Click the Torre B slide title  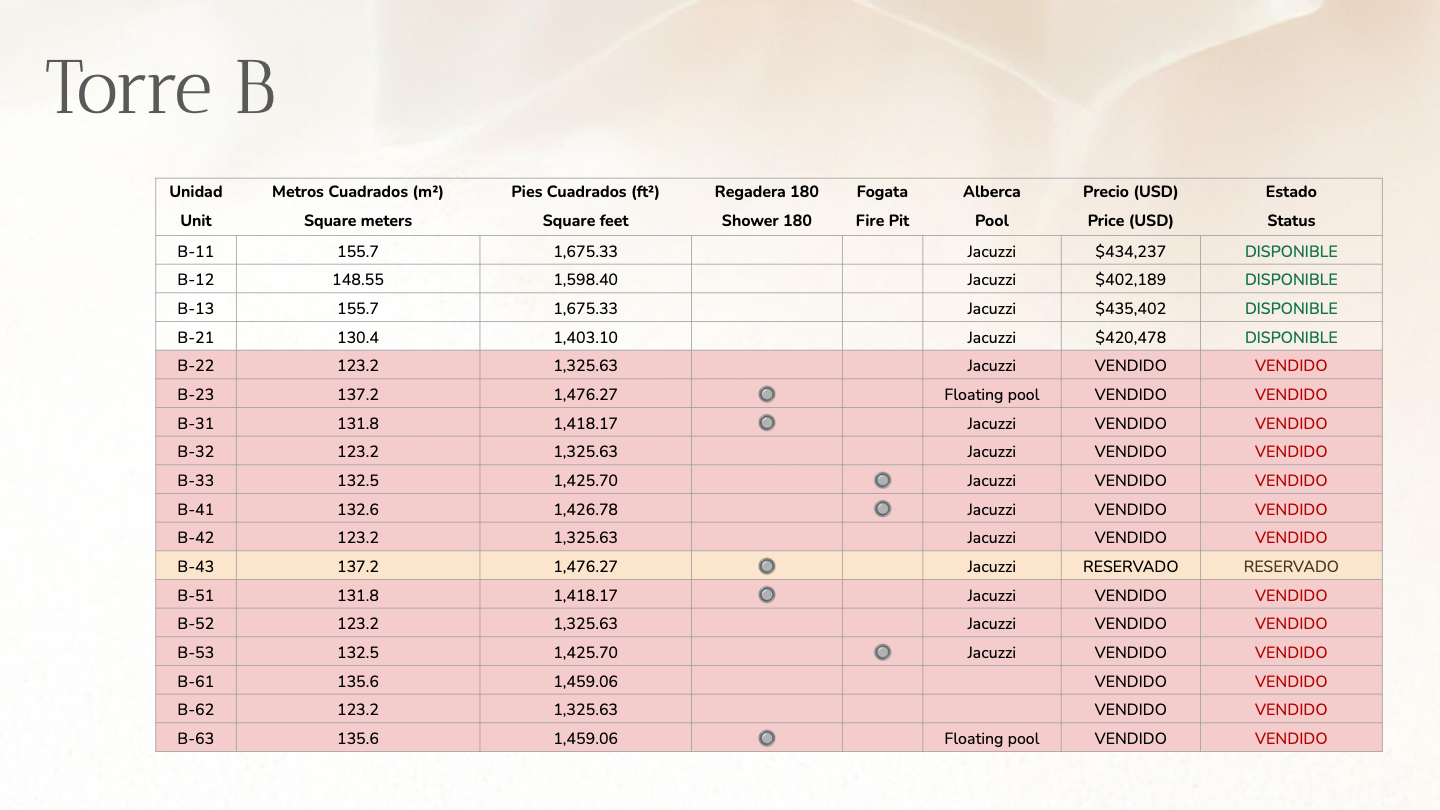tap(160, 87)
